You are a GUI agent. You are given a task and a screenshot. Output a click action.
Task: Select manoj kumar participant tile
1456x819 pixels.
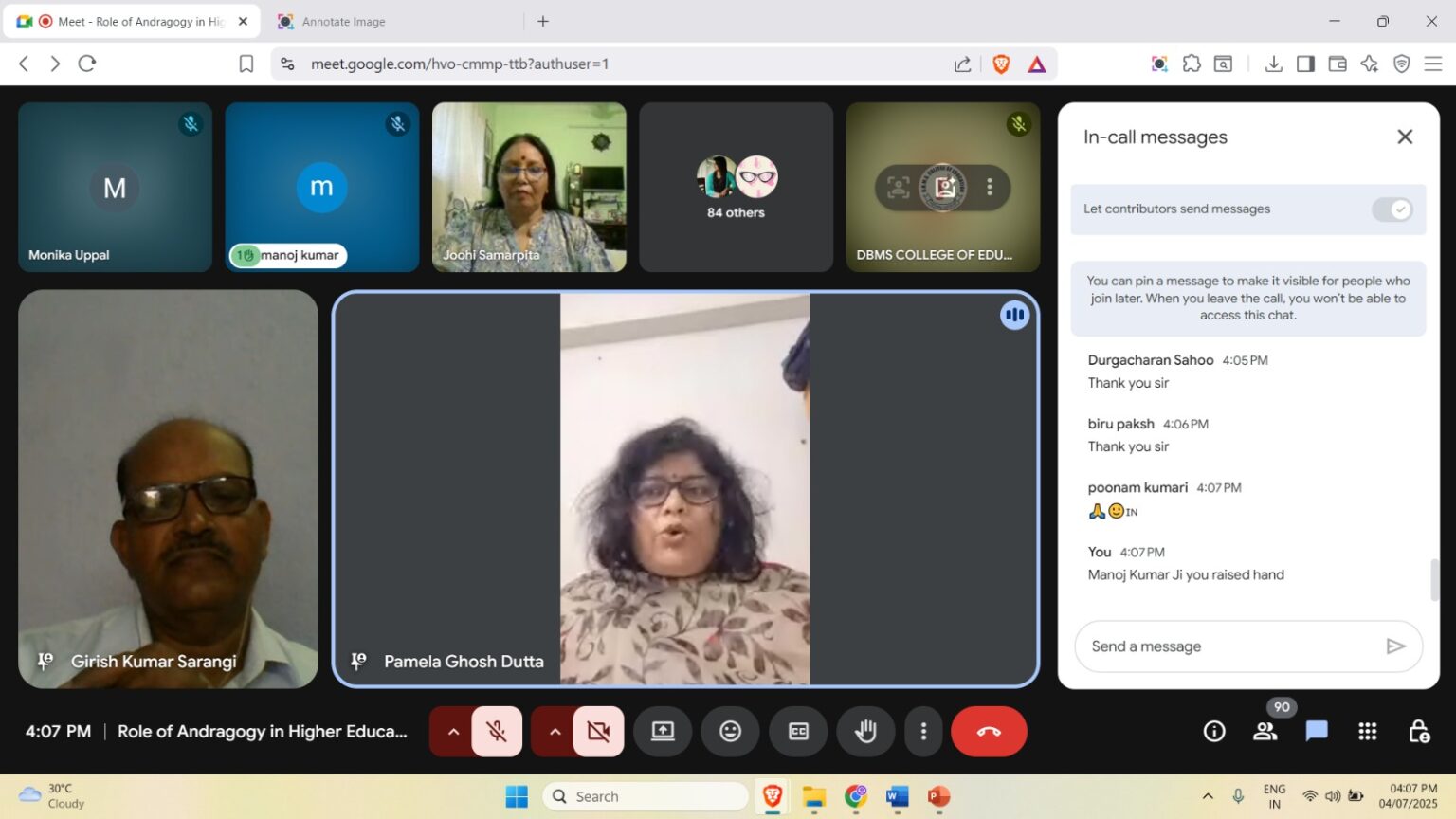[x=322, y=188]
